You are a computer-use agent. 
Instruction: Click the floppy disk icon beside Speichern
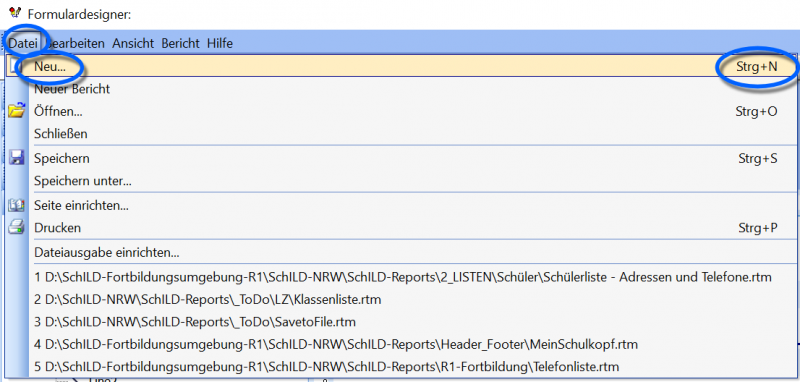16,158
